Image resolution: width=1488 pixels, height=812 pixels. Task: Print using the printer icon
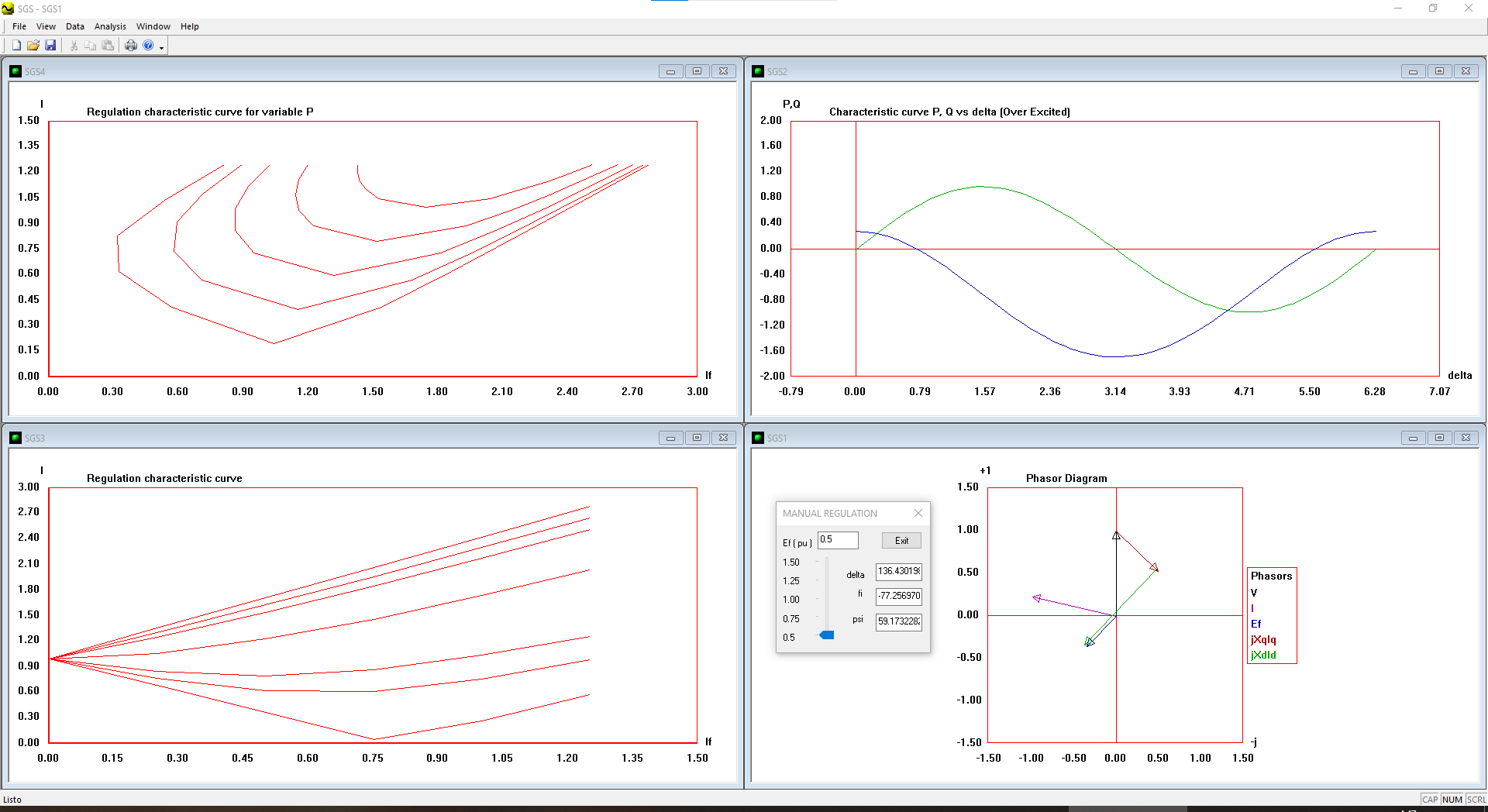pyautogui.click(x=131, y=46)
